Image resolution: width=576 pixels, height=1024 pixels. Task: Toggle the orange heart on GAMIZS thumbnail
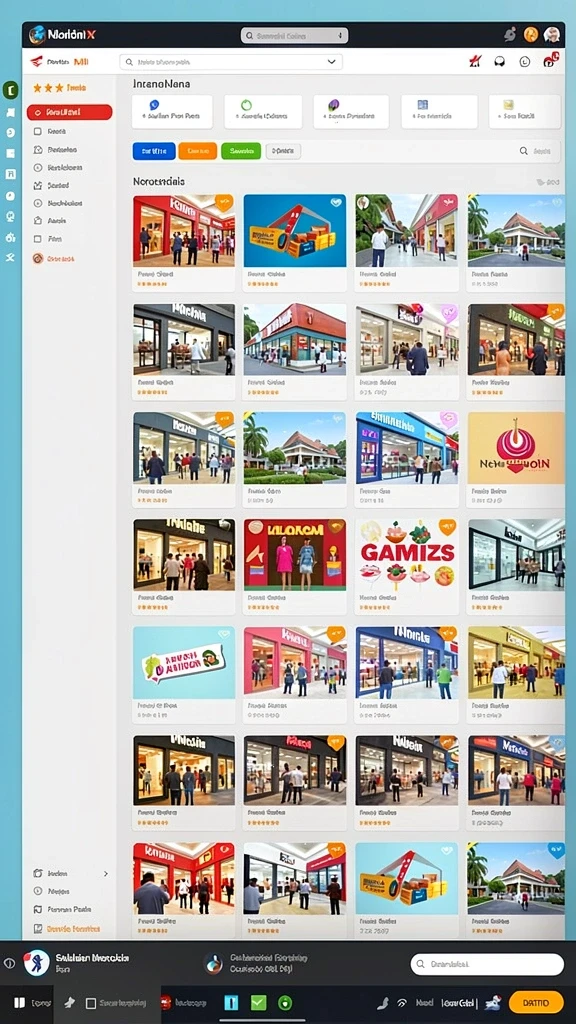(x=447, y=526)
